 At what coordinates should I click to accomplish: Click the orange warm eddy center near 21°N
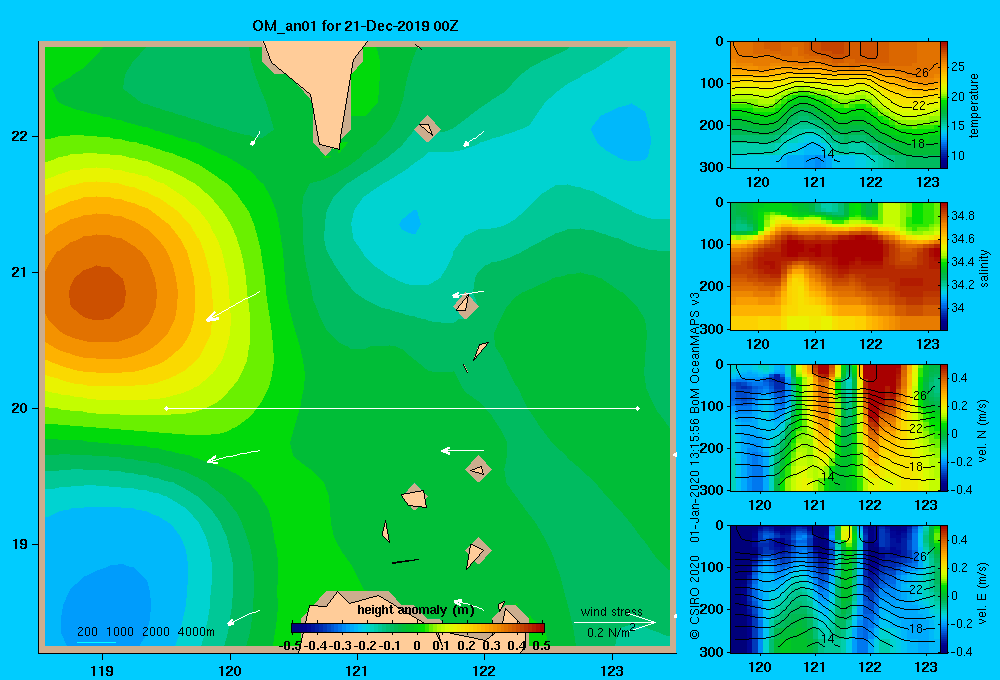pos(97,293)
